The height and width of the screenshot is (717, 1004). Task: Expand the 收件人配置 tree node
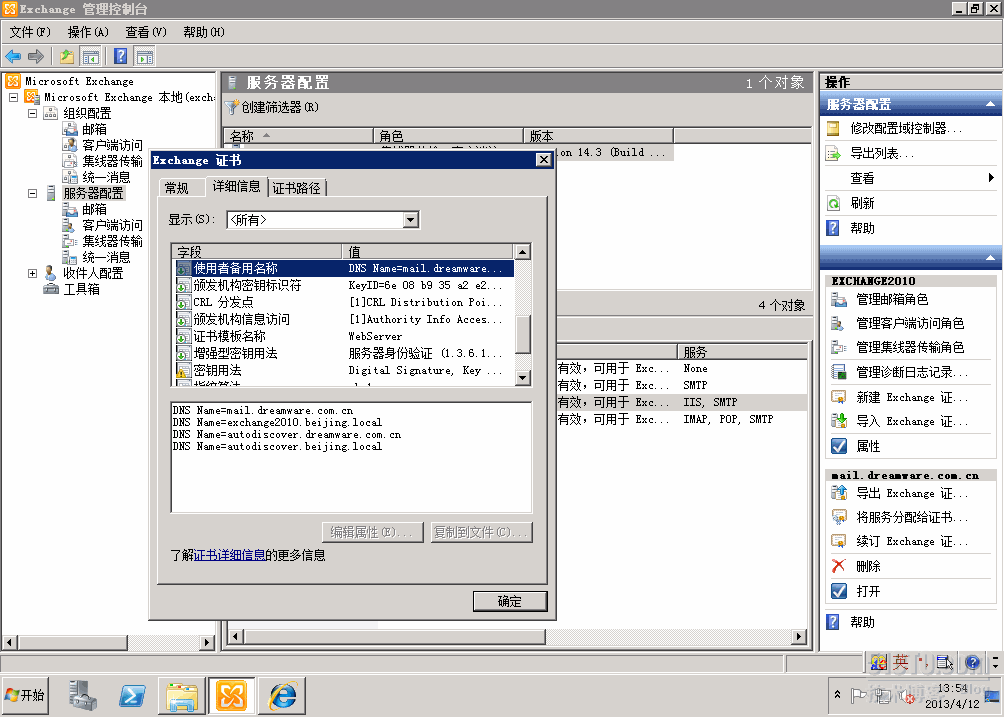pos(32,273)
